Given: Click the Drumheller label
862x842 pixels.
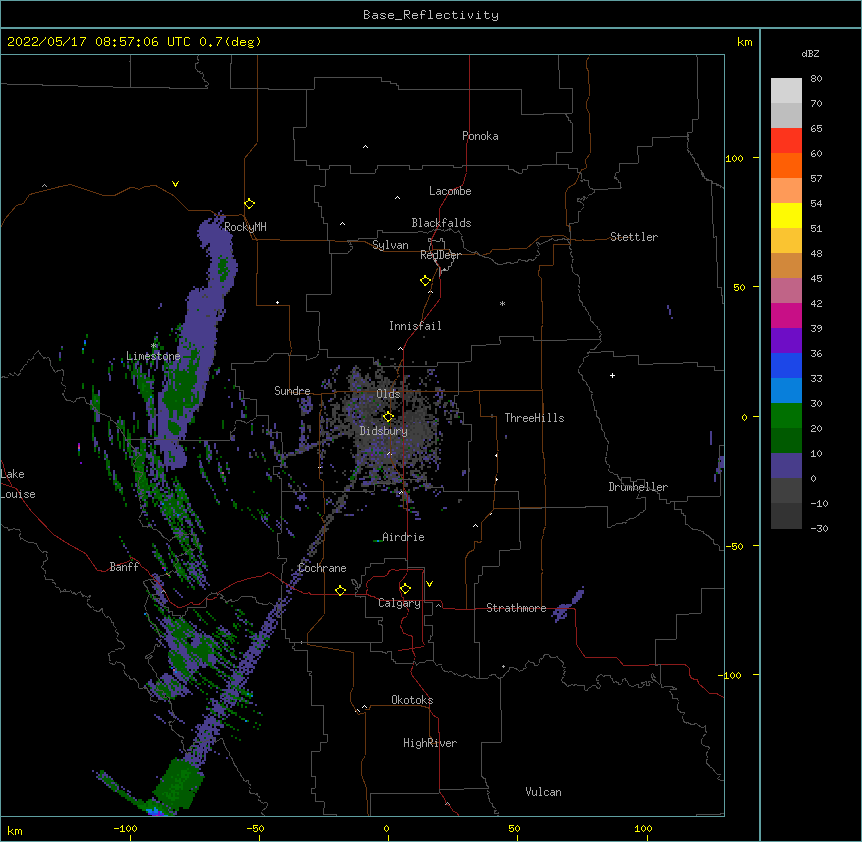Looking at the screenshot, I should point(638,487).
